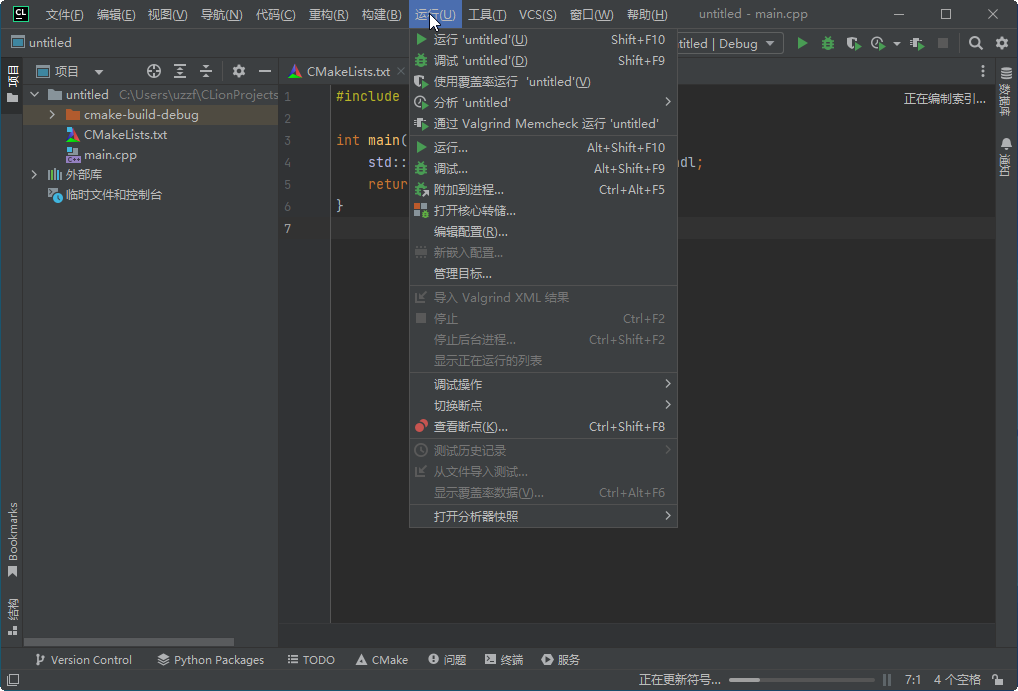Open the Version Control tool window
This screenshot has height=691, width=1018.
[83, 660]
